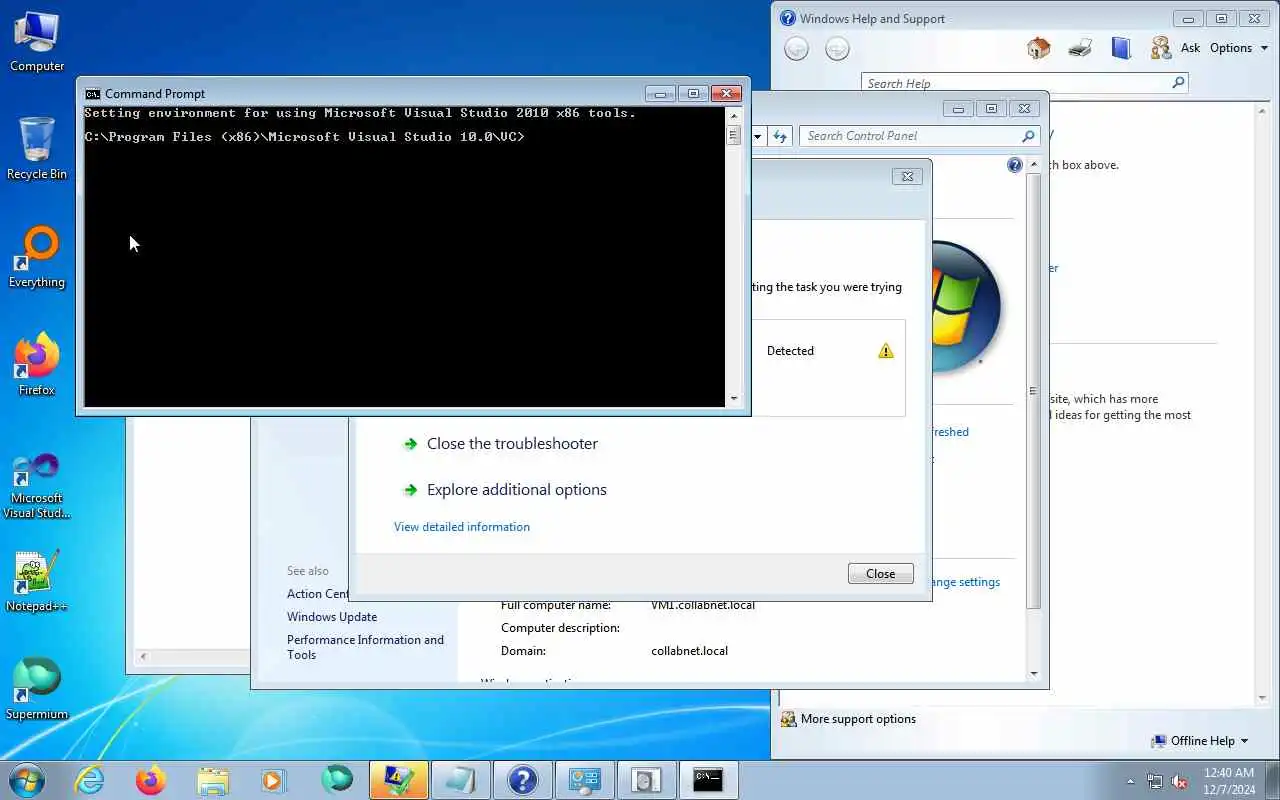Click Close the troubleshooter option
1280x800 pixels.
pos(512,444)
